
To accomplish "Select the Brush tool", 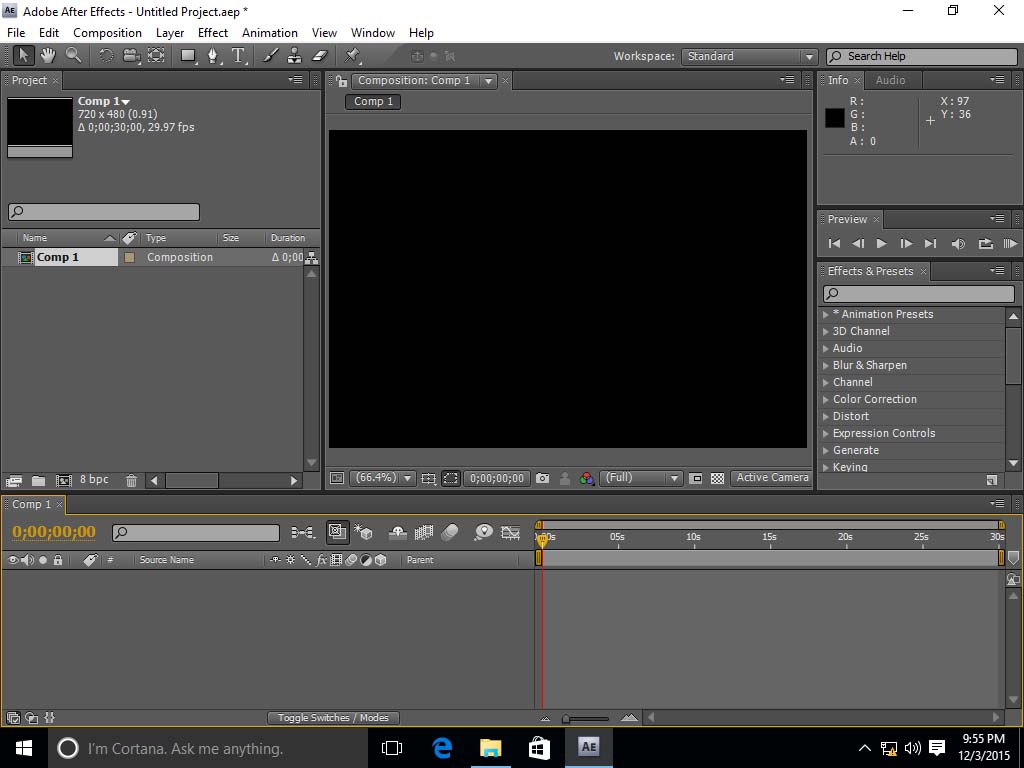I will tap(270, 56).
